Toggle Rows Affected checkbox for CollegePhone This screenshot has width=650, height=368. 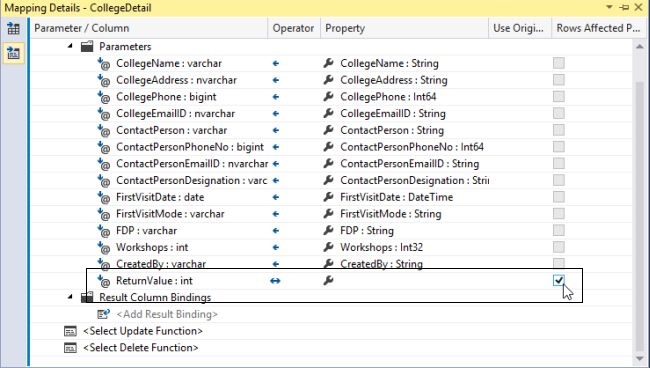tap(559, 97)
